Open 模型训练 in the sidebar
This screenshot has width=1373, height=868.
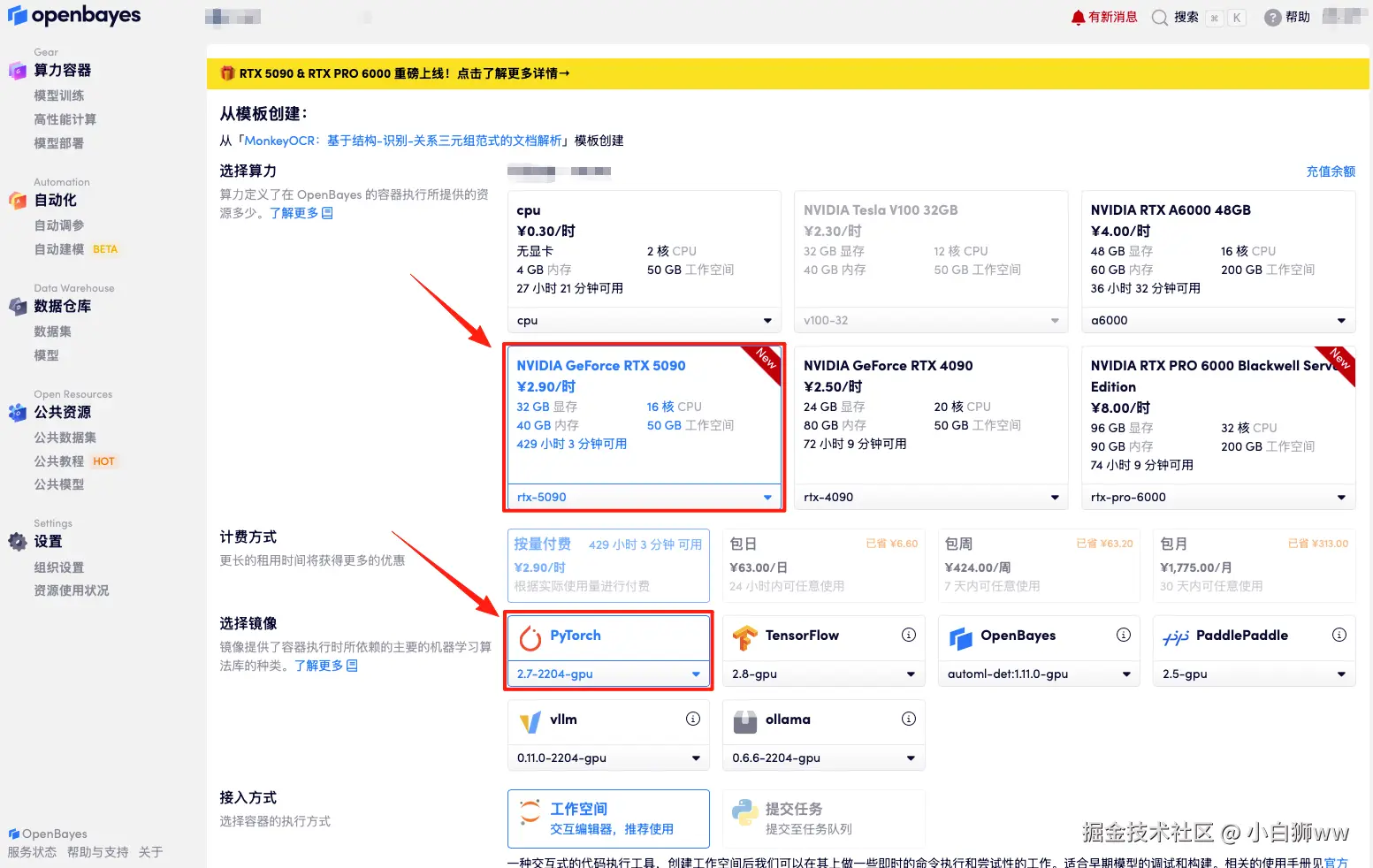pyautogui.click(x=59, y=95)
